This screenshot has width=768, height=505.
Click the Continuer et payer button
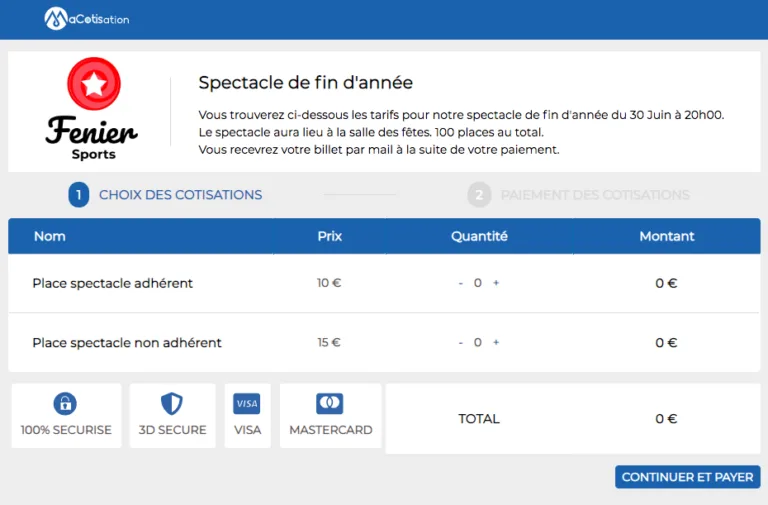[688, 477]
